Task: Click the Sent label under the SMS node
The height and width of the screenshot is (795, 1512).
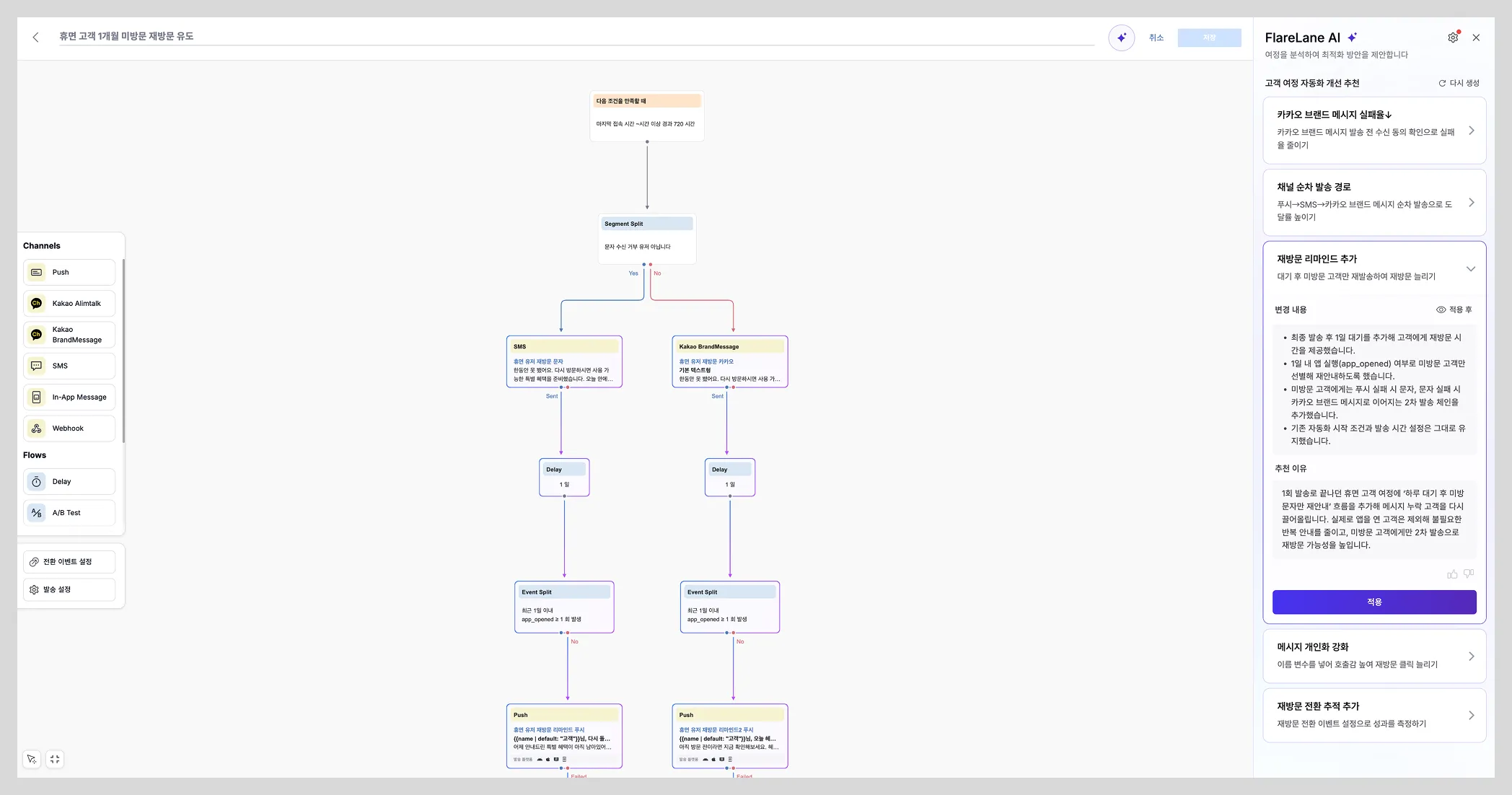Action: click(x=552, y=396)
